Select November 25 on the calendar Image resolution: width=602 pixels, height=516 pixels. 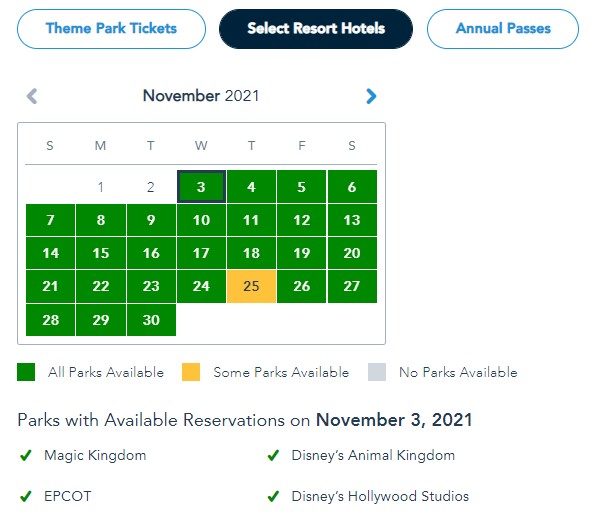click(x=251, y=287)
